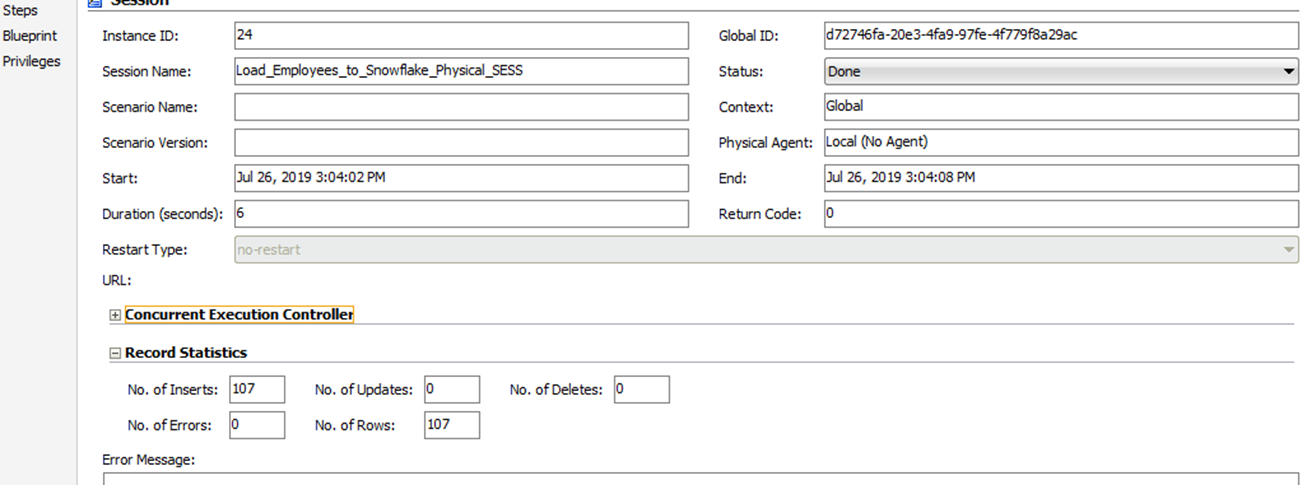Click the No. of Rows box
The width and height of the screenshot is (1307, 485).
click(452, 425)
